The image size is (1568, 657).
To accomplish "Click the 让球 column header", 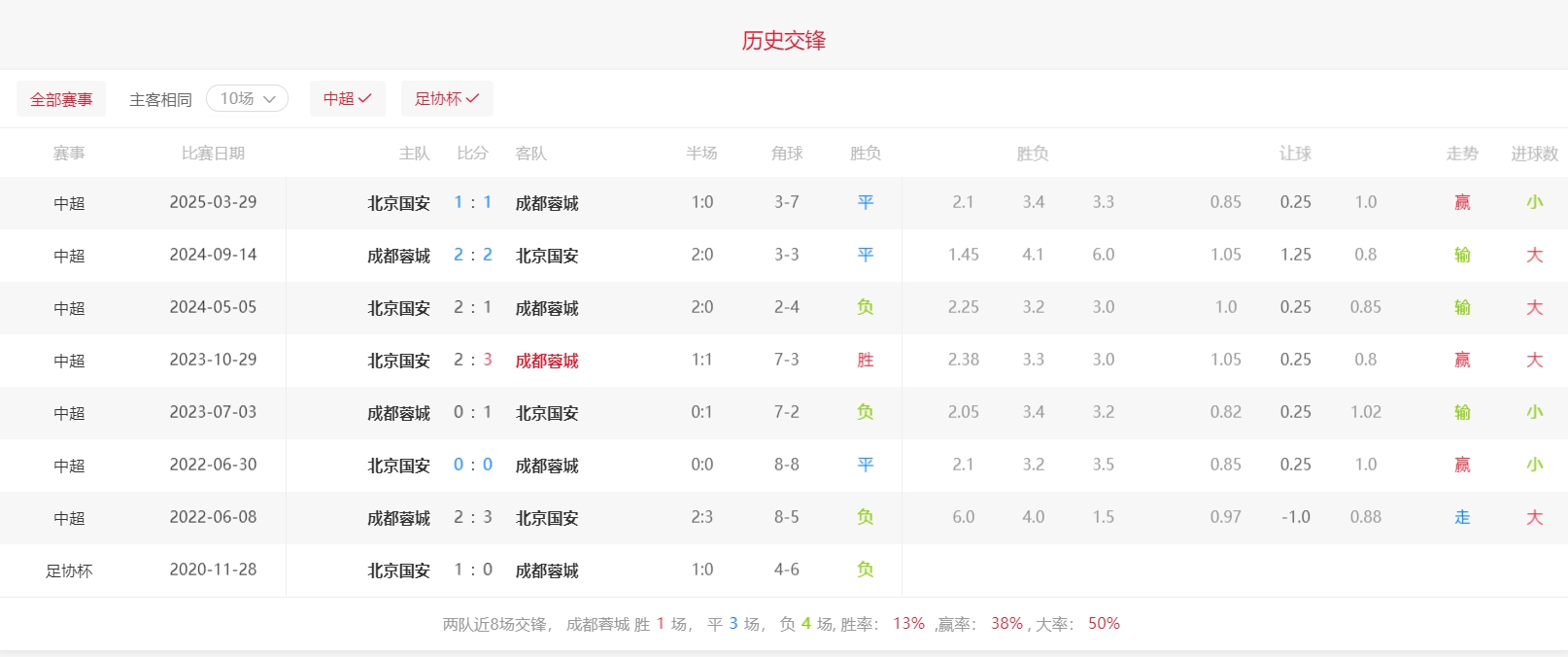I will [x=1295, y=154].
